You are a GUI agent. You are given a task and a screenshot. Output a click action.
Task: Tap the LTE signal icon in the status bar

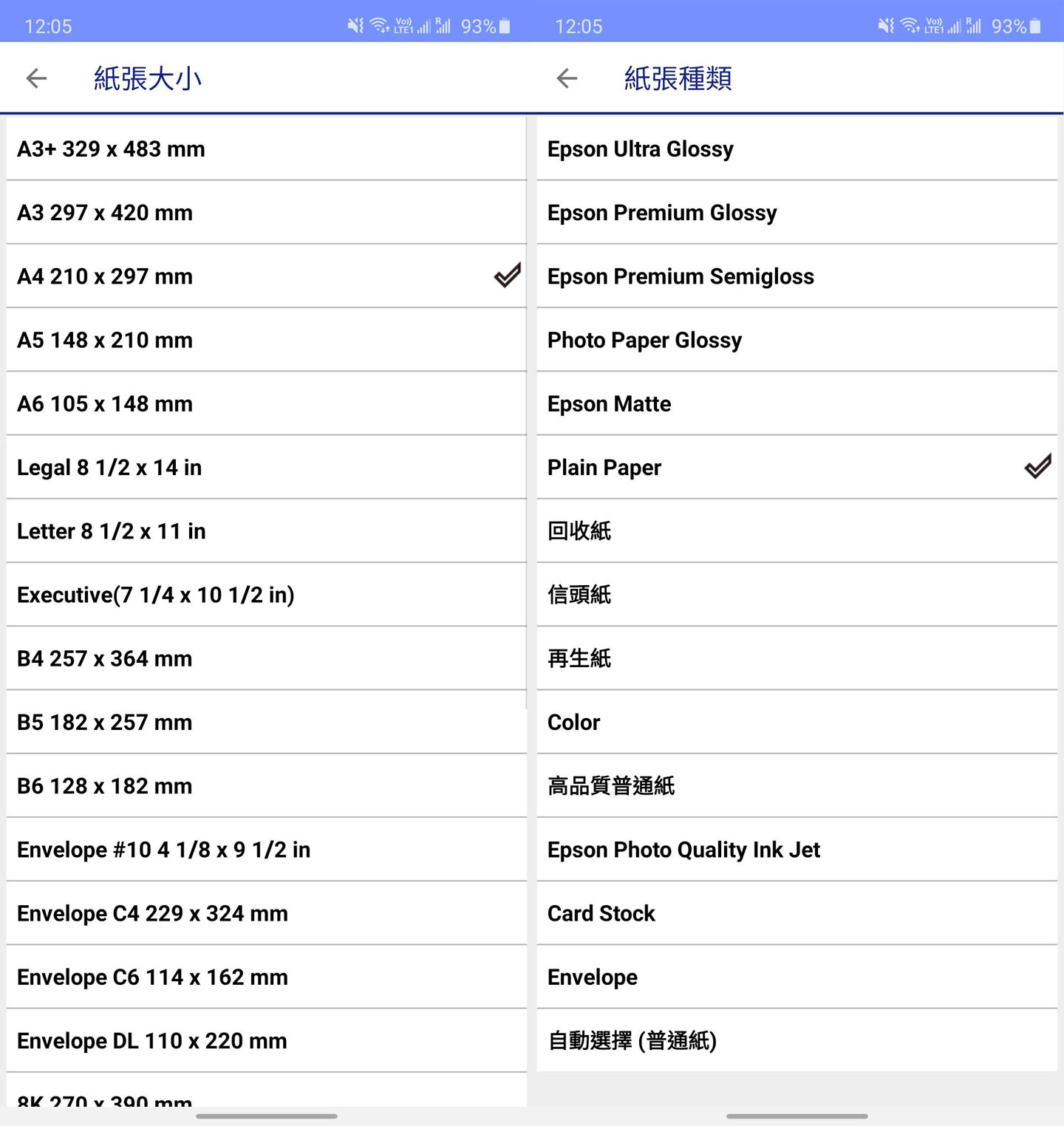coord(422,25)
